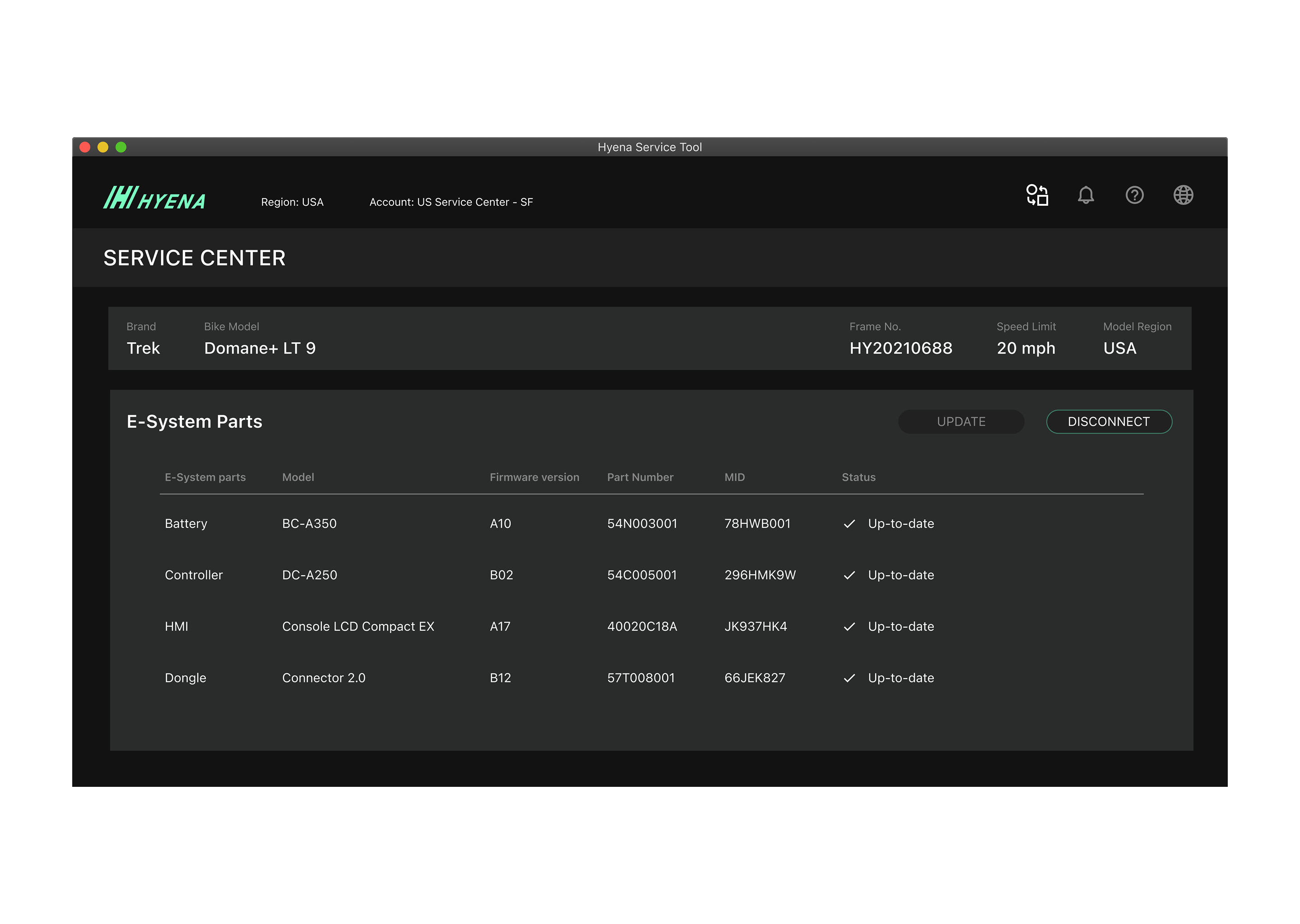Click the E-System Parts heading
1300x924 pixels.
[x=194, y=421]
